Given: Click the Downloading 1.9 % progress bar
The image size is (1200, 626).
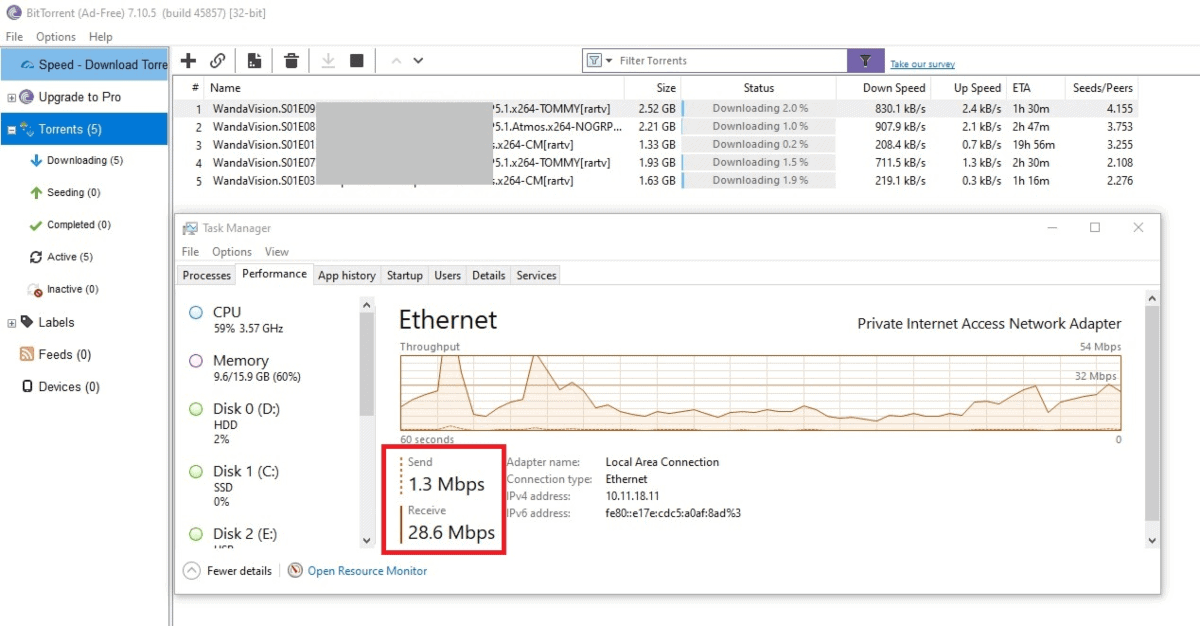Looking at the screenshot, I should (x=759, y=180).
